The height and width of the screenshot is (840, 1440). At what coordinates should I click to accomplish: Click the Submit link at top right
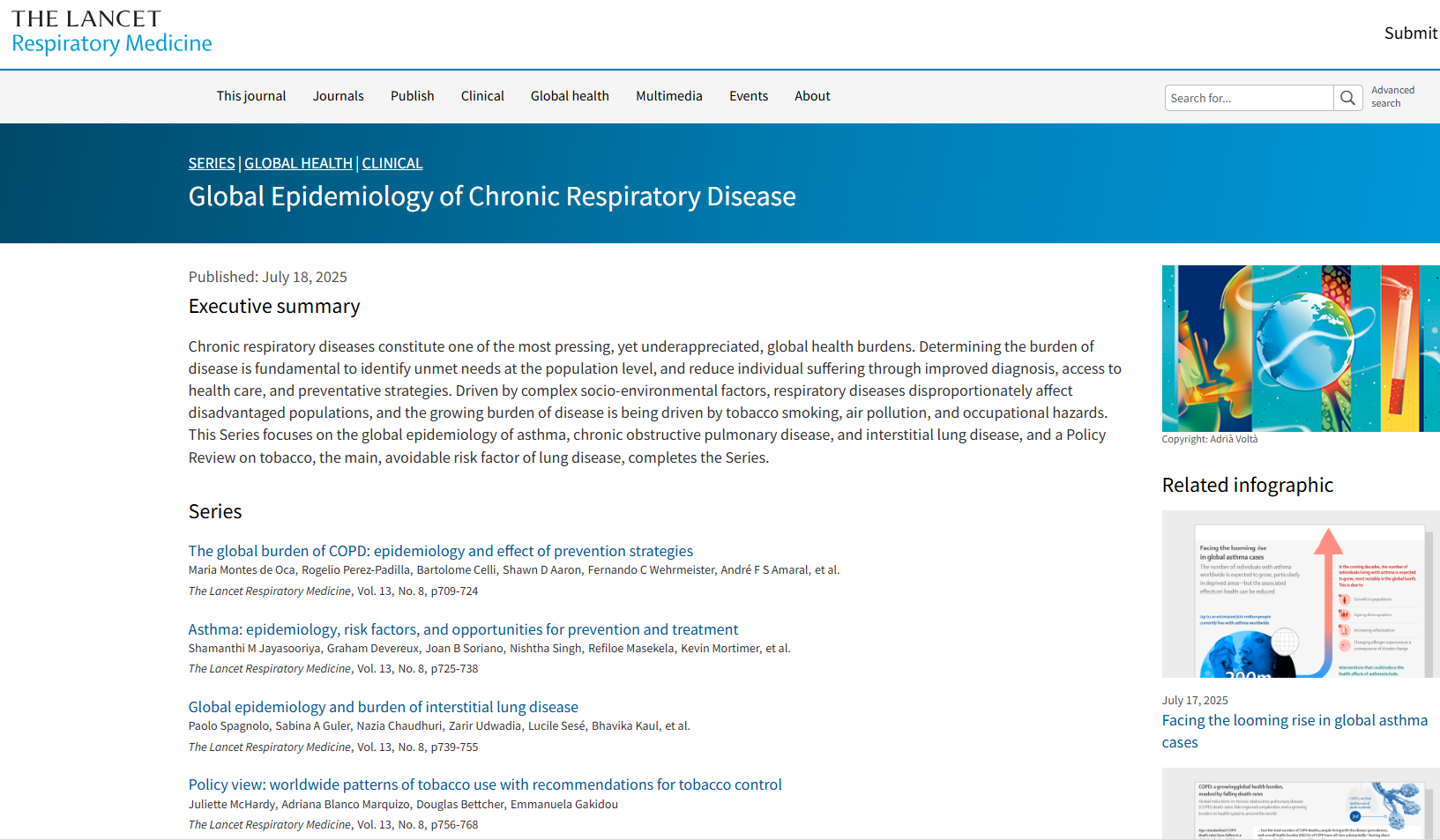point(1410,33)
